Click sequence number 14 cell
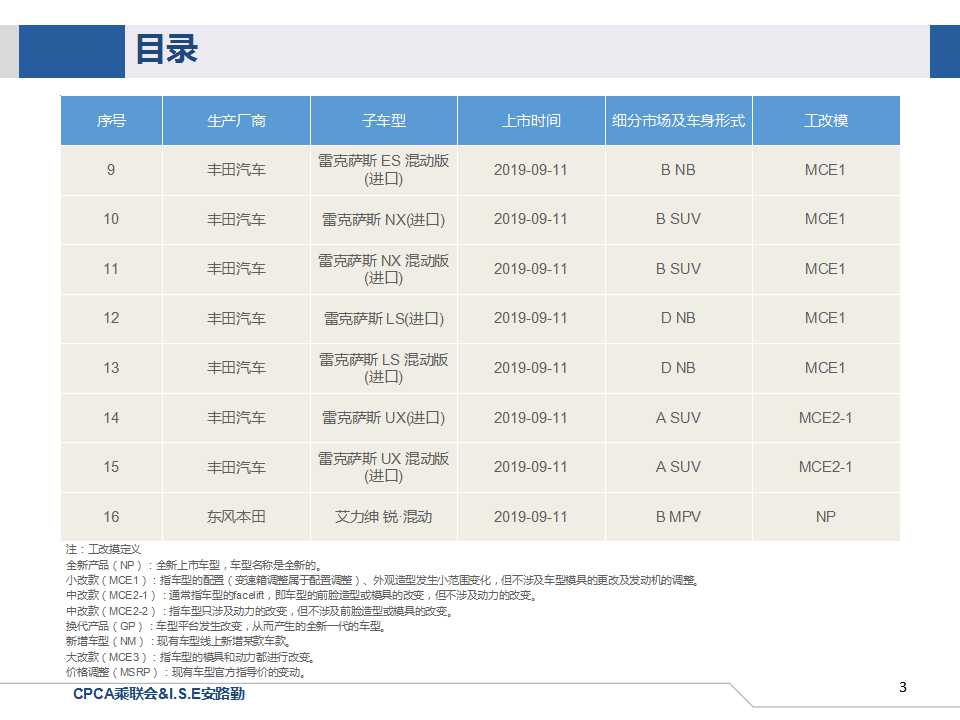This screenshot has height=720, width=960. click(111, 418)
